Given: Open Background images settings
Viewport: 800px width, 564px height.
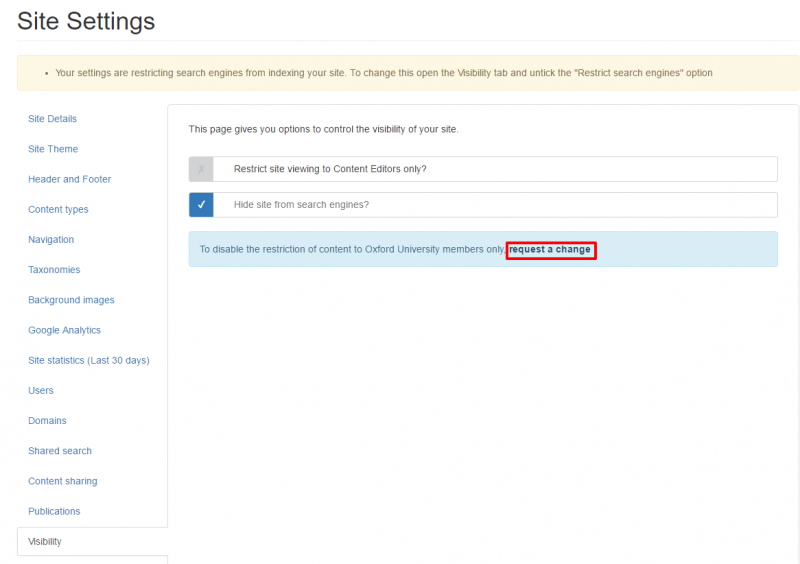Looking at the screenshot, I should click(71, 300).
